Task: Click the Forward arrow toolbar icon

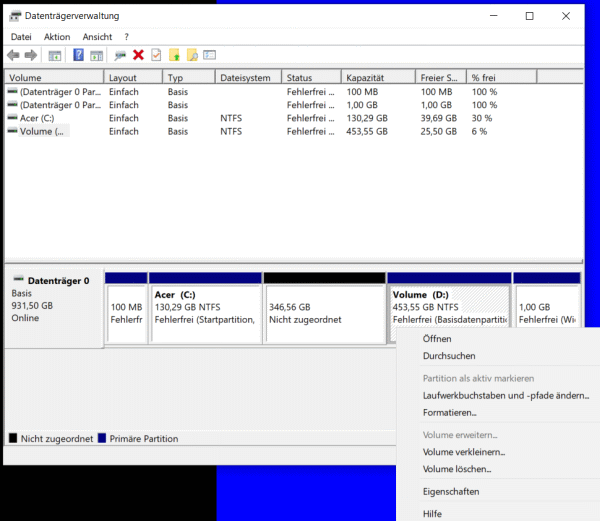Action: [x=31, y=55]
